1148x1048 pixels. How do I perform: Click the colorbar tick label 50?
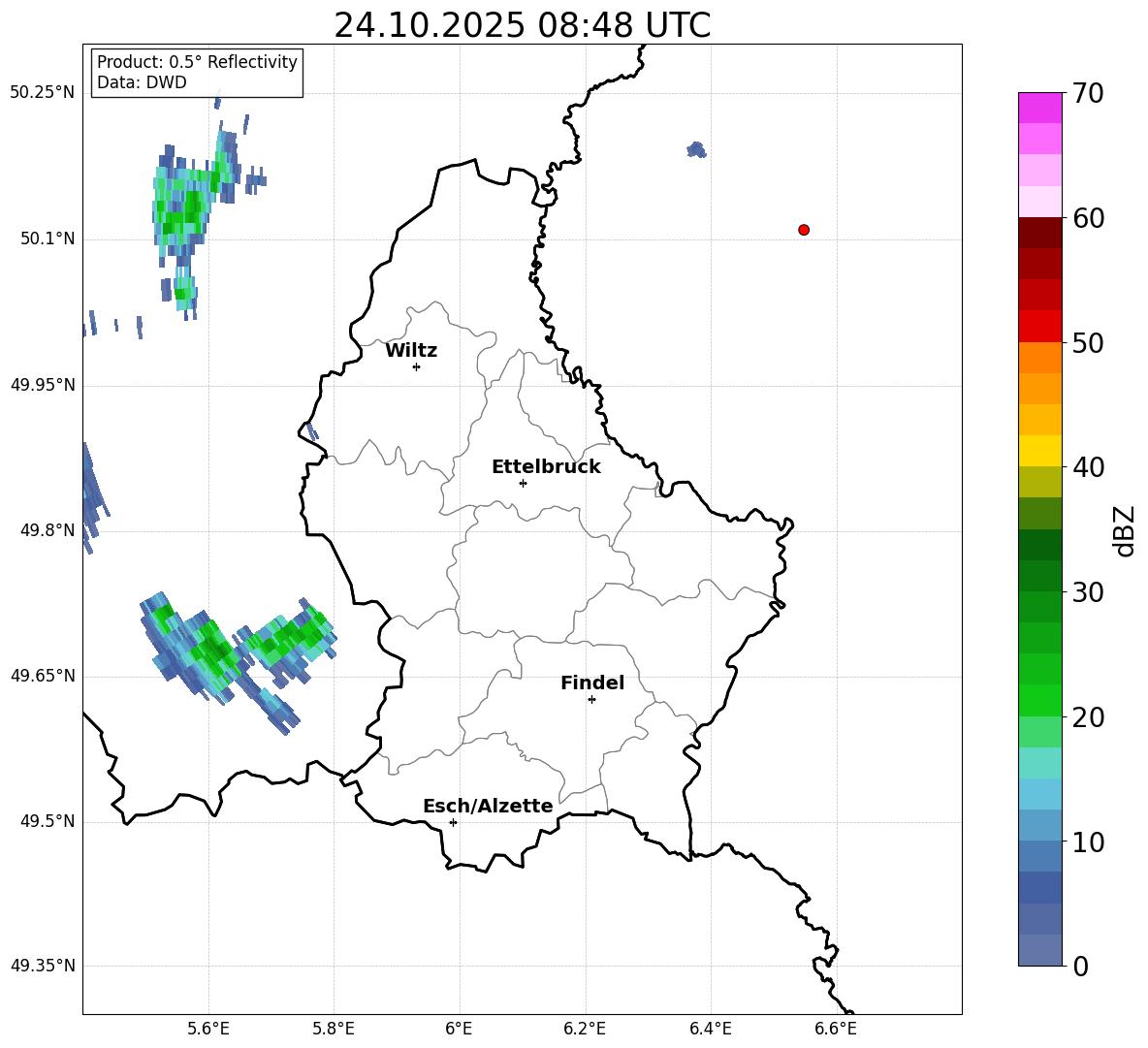click(x=1088, y=343)
